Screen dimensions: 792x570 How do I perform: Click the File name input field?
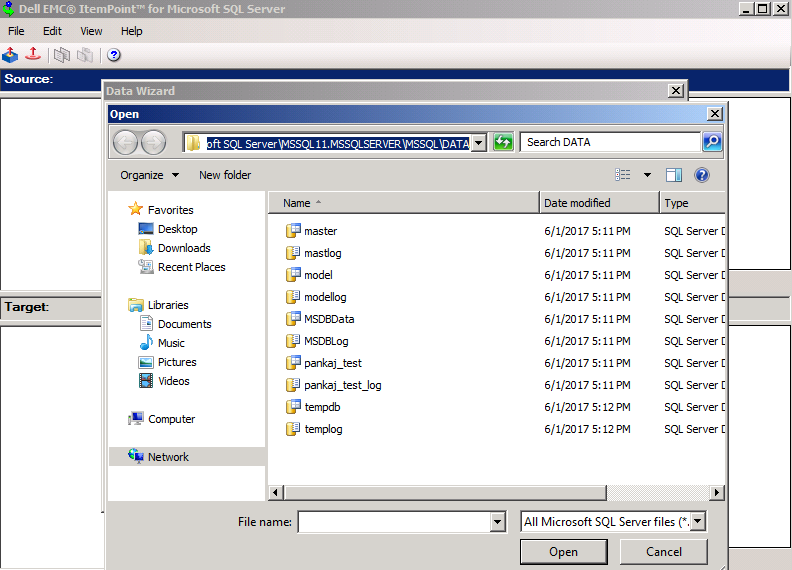click(x=394, y=522)
